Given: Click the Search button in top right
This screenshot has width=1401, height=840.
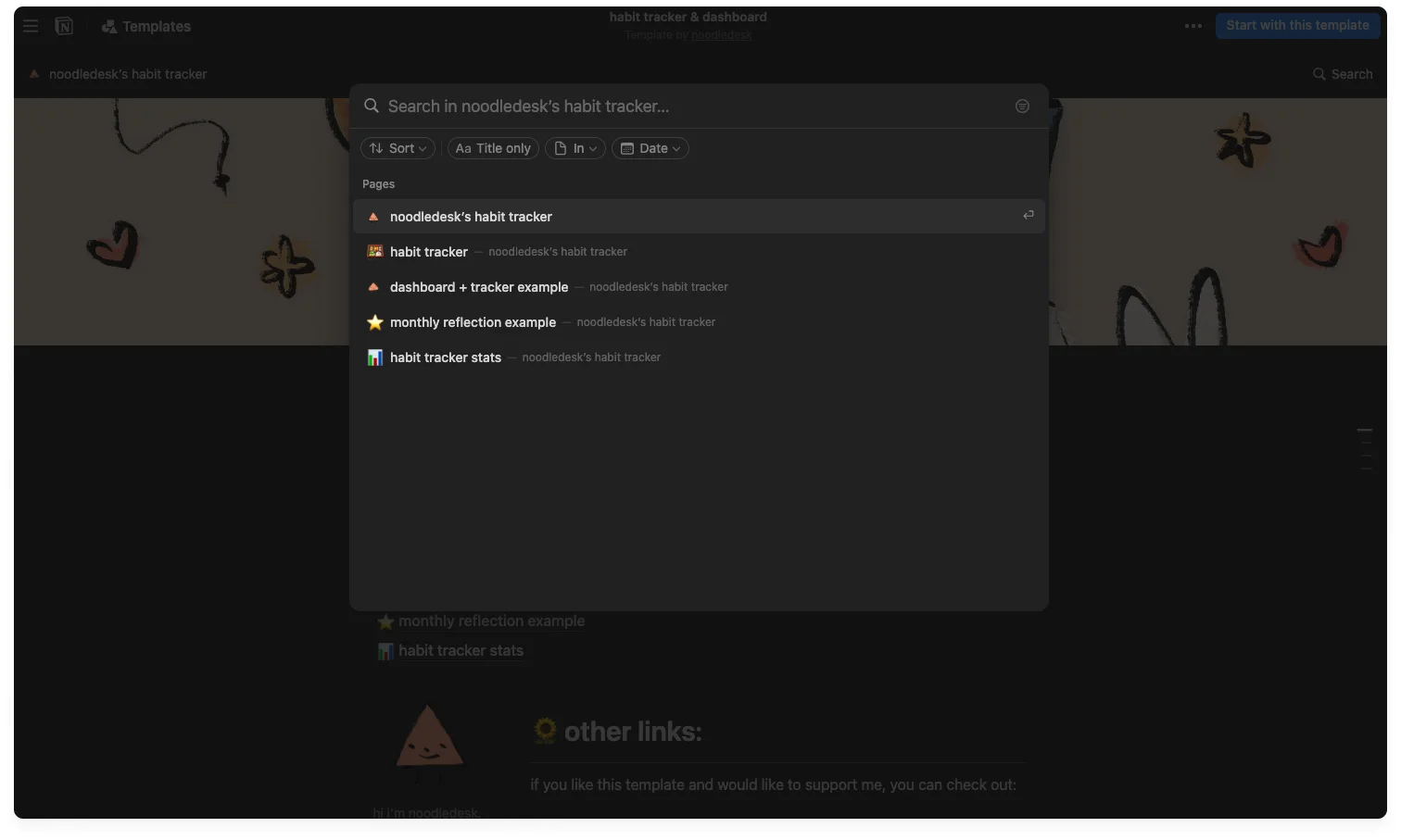Looking at the screenshot, I should point(1343,74).
